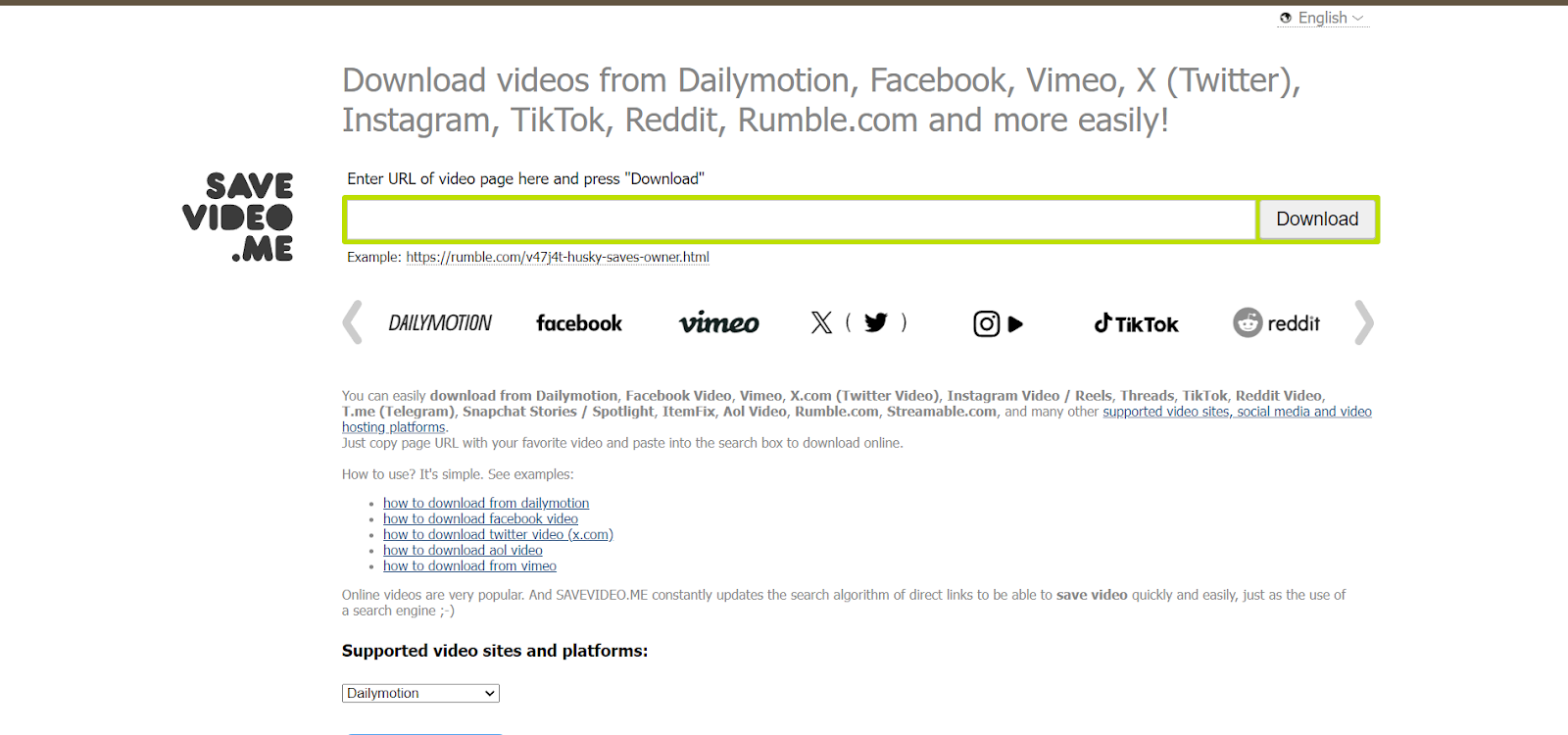Screen dimensions: 1568x735
Task: Open how to download from dailymotion
Action: coord(486,503)
